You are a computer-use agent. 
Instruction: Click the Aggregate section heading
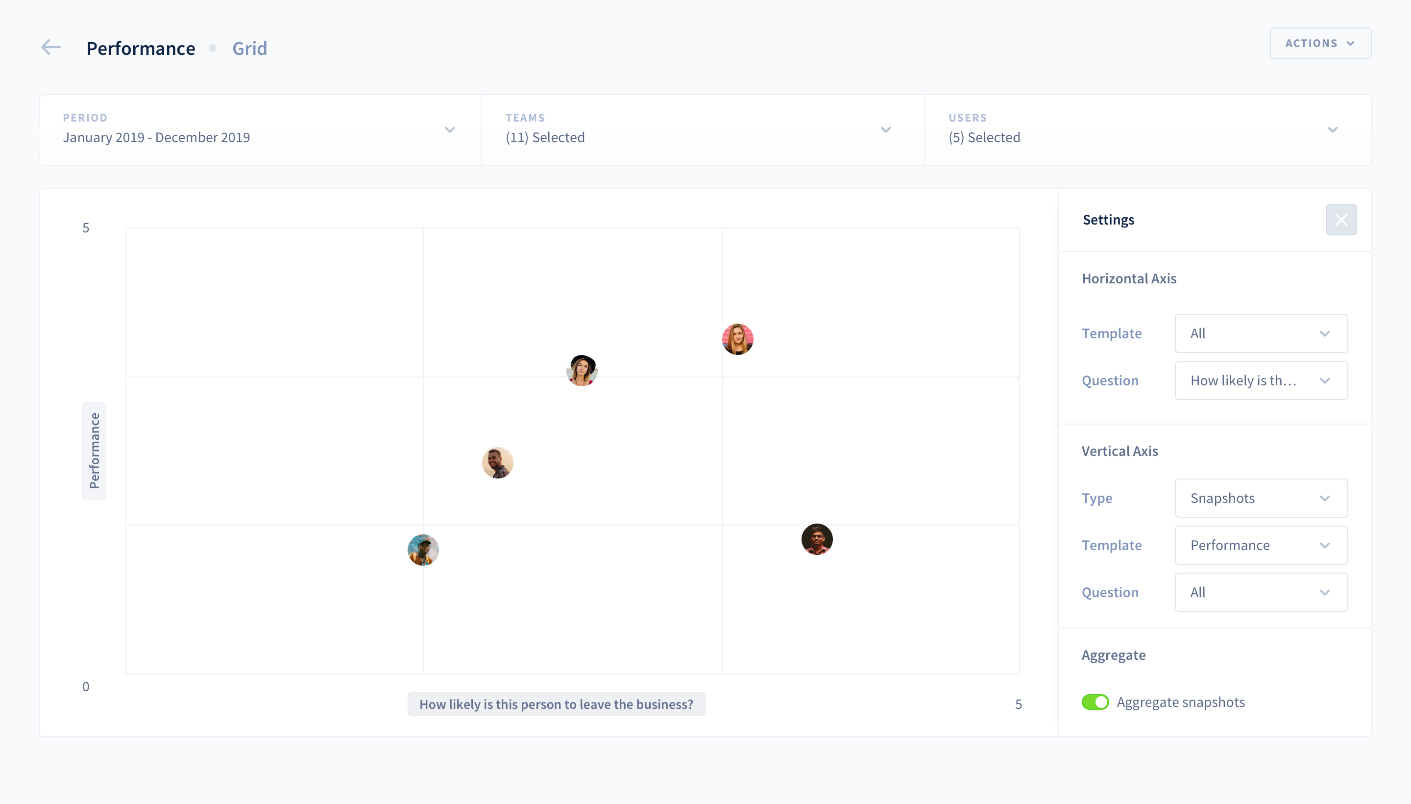1114,655
